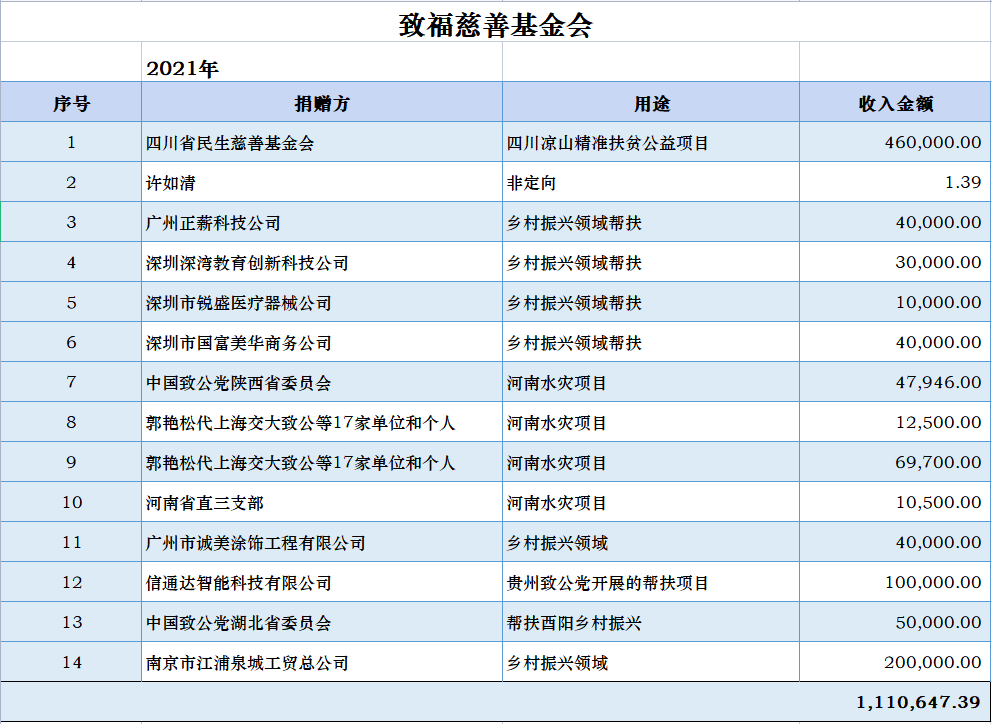
Task: Select amount cell 1.39
Action: [x=895, y=182]
